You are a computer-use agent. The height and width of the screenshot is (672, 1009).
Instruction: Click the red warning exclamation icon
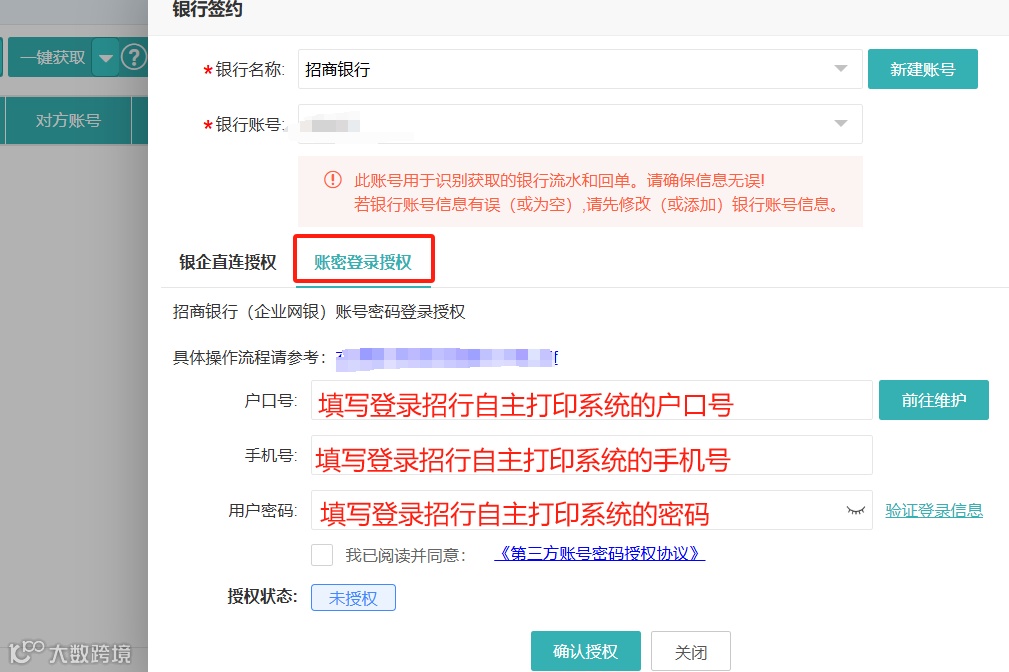[x=333, y=180]
